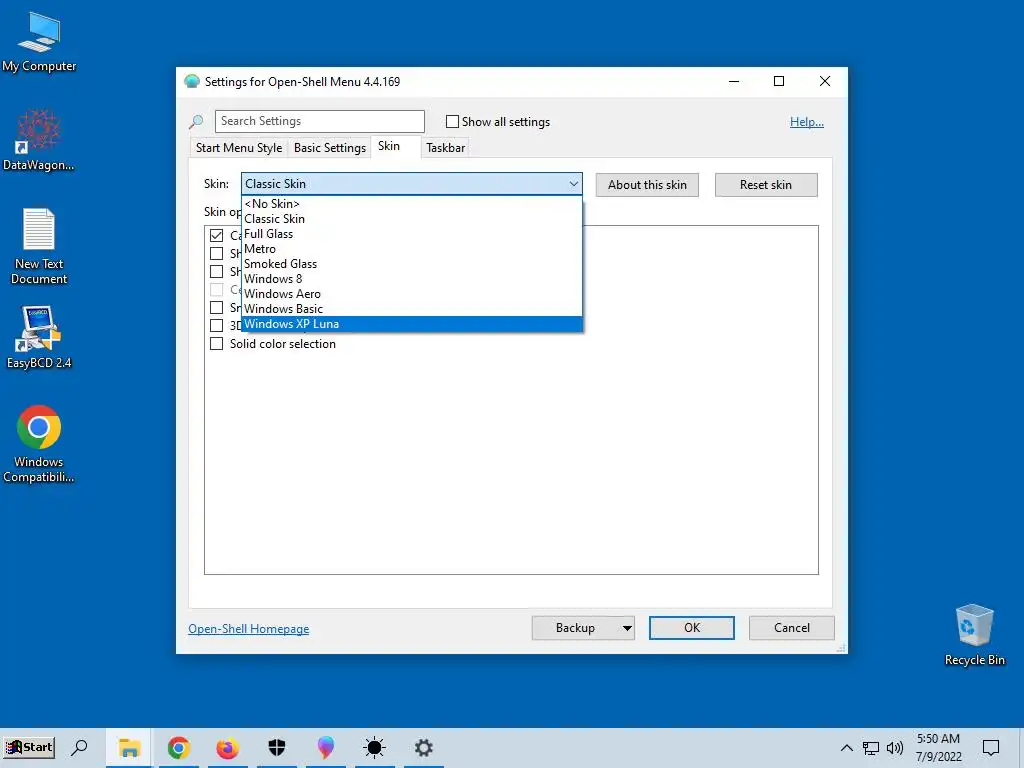This screenshot has width=1024, height=768.
Task: Open the EasyBCD 2.4 desktop shortcut
Action: (x=39, y=337)
